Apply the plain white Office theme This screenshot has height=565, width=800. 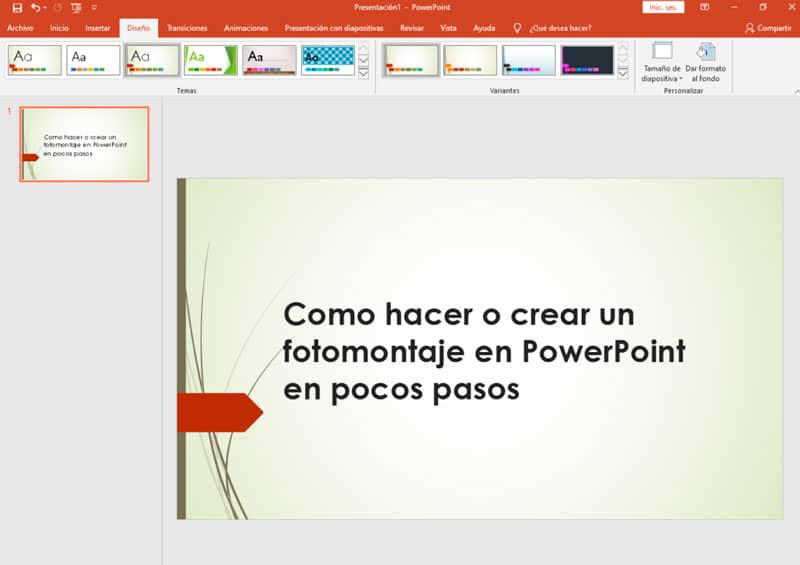(x=93, y=60)
